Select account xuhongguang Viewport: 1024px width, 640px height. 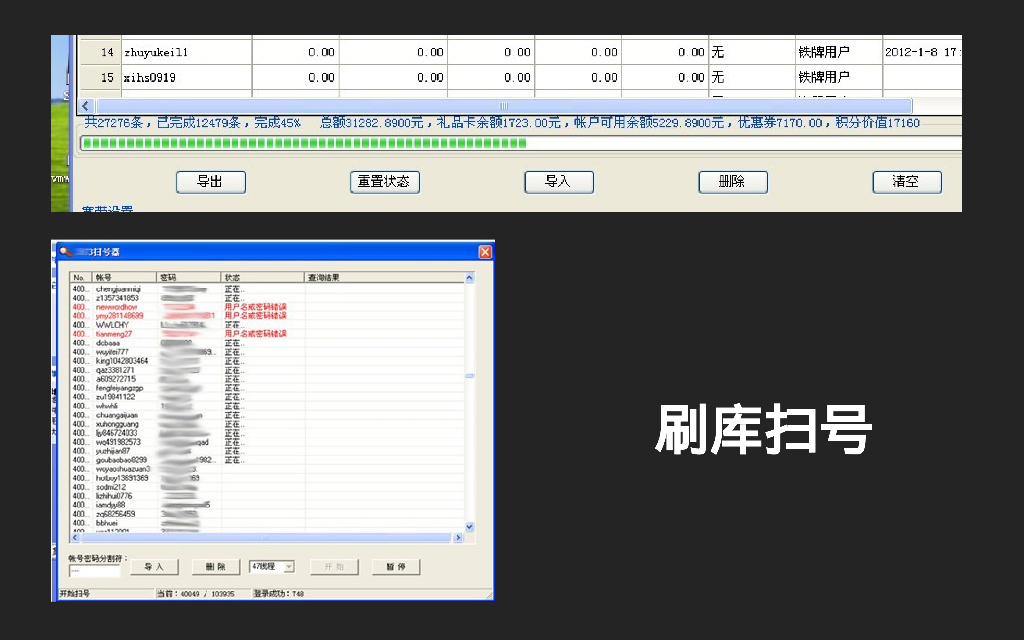coord(118,424)
